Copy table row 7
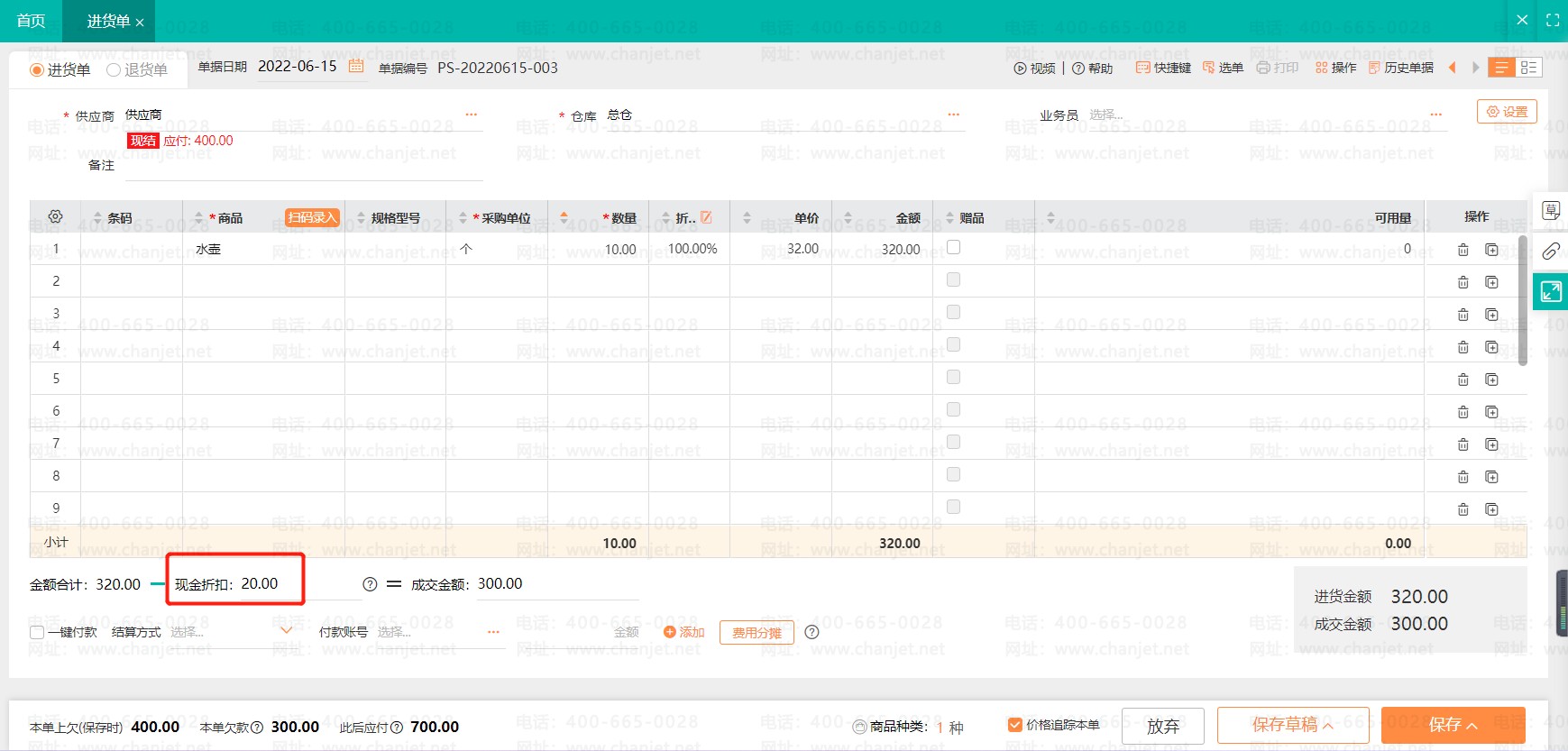 point(1491,444)
